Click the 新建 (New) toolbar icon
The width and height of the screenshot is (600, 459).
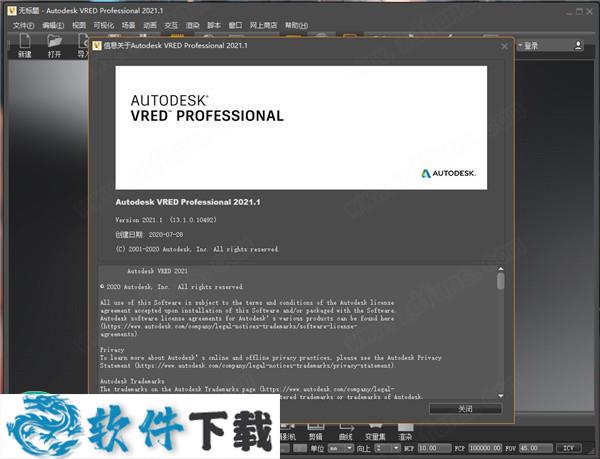point(25,46)
